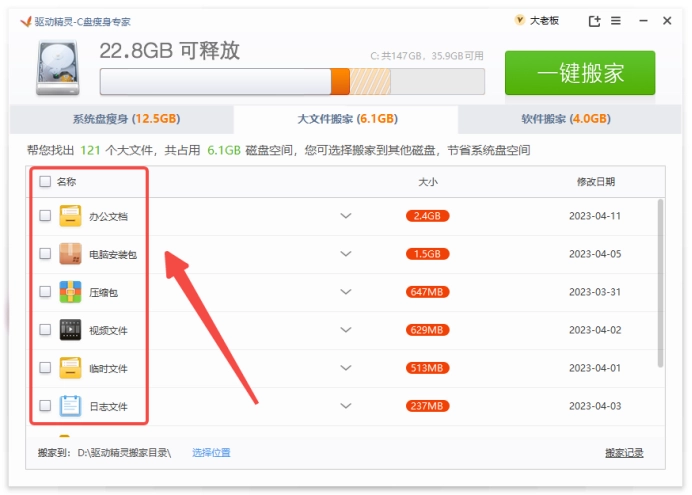Image resolution: width=692 pixels, height=495 pixels.
Task: Expand the 日志文件 row chevron
Action: 346,406
